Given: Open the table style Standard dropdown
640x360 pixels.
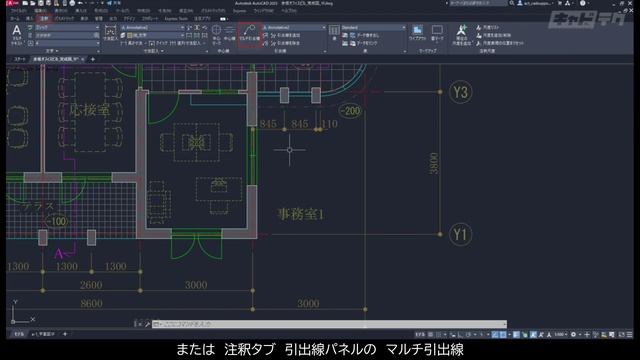Looking at the screenshot, I should (x=373, y=27).
